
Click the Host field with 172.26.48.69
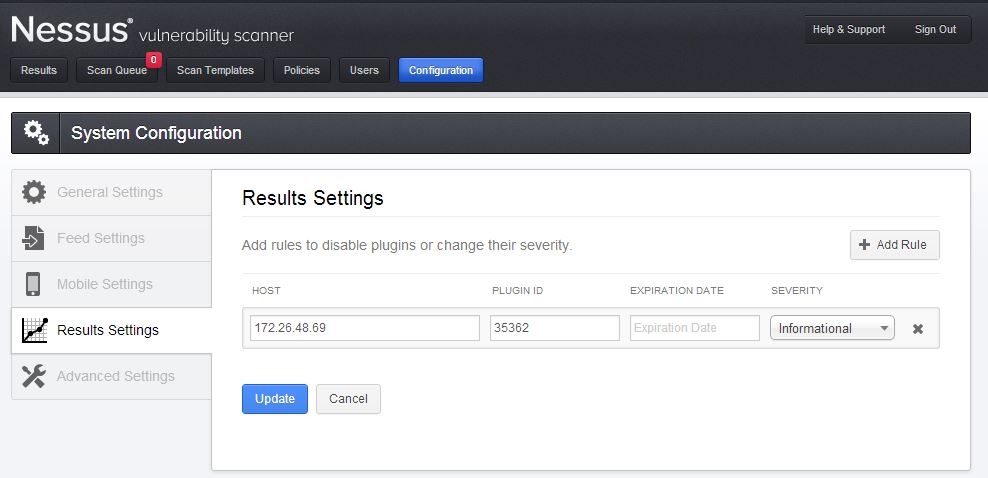pyautogui.click(x=365, y=328)
